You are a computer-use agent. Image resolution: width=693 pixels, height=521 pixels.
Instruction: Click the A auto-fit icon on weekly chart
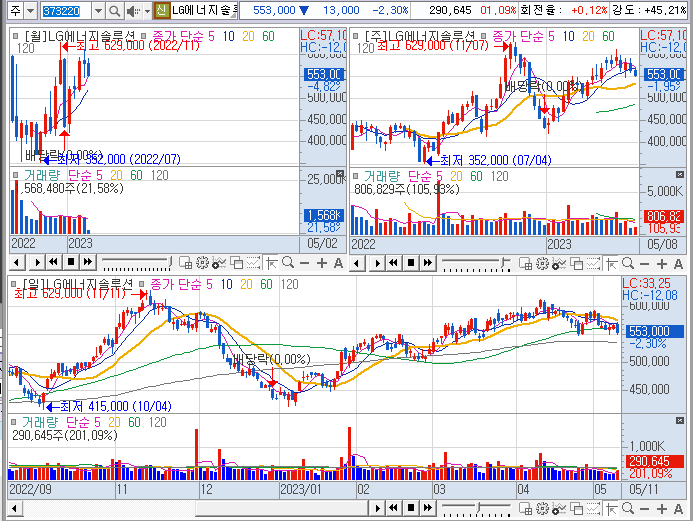coord(678,264)
